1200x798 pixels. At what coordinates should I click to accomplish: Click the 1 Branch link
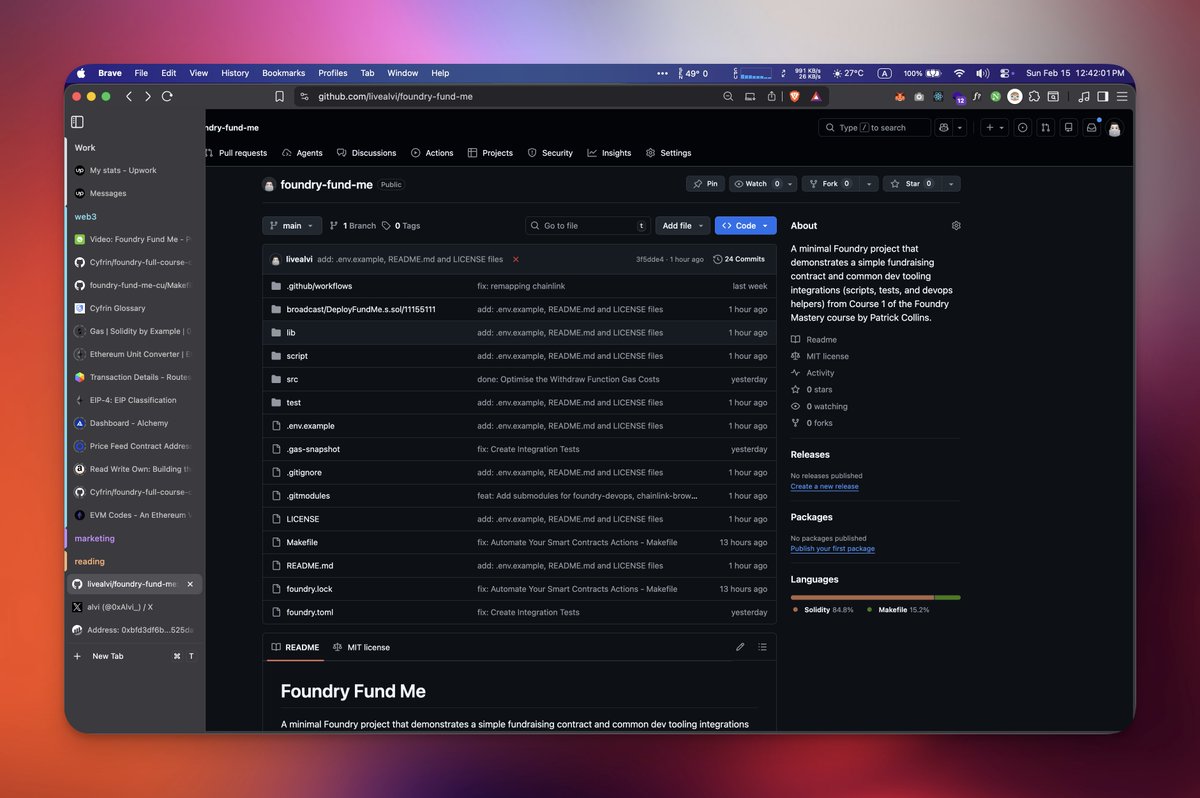tap(352, 226)
